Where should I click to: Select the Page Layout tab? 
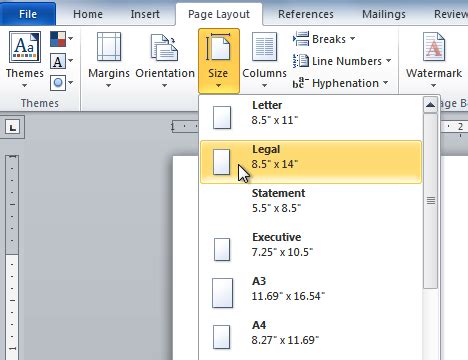pyautogui.click(x=219, y=14)
